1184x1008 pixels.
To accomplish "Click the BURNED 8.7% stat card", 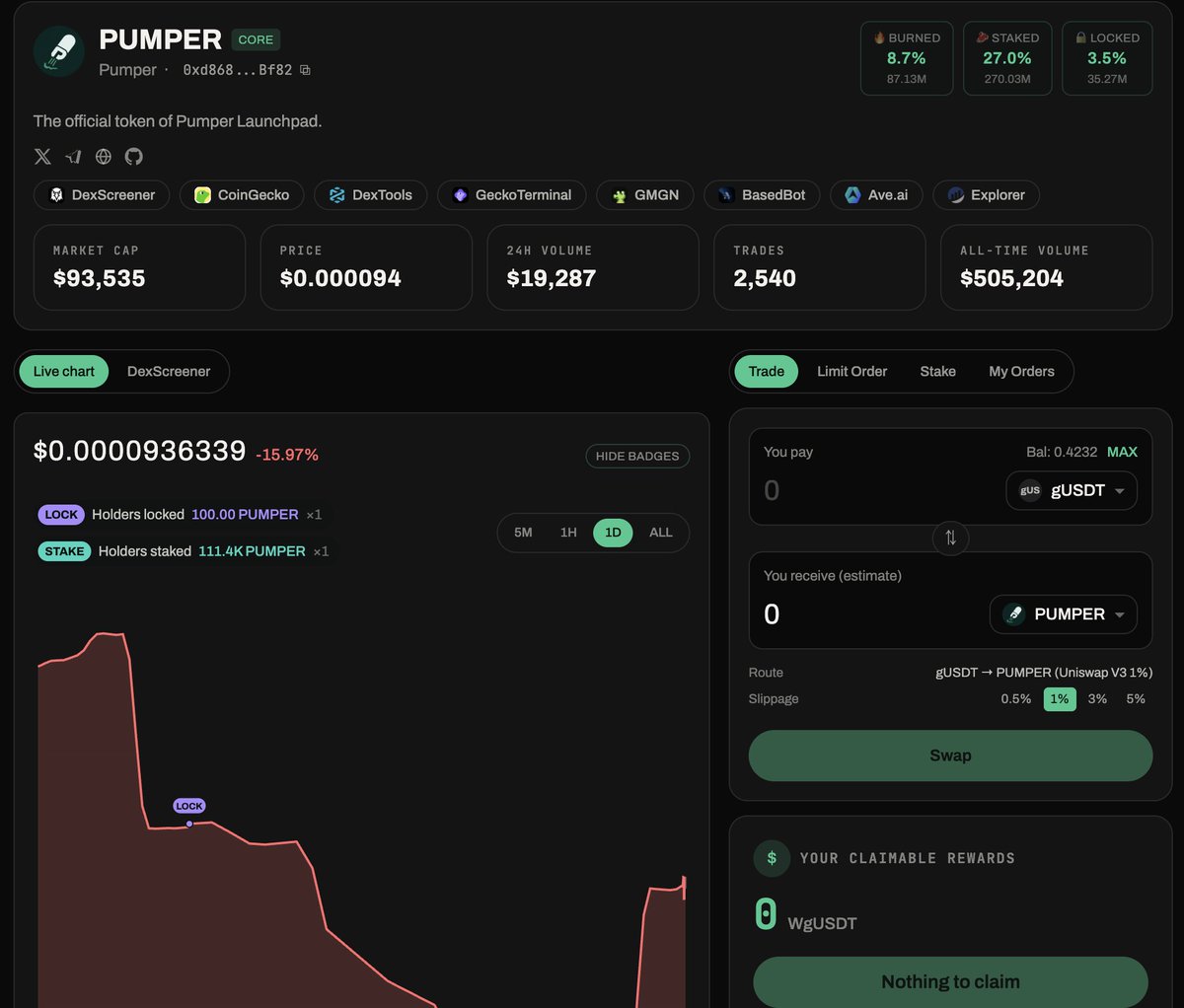I will [907, 58].
